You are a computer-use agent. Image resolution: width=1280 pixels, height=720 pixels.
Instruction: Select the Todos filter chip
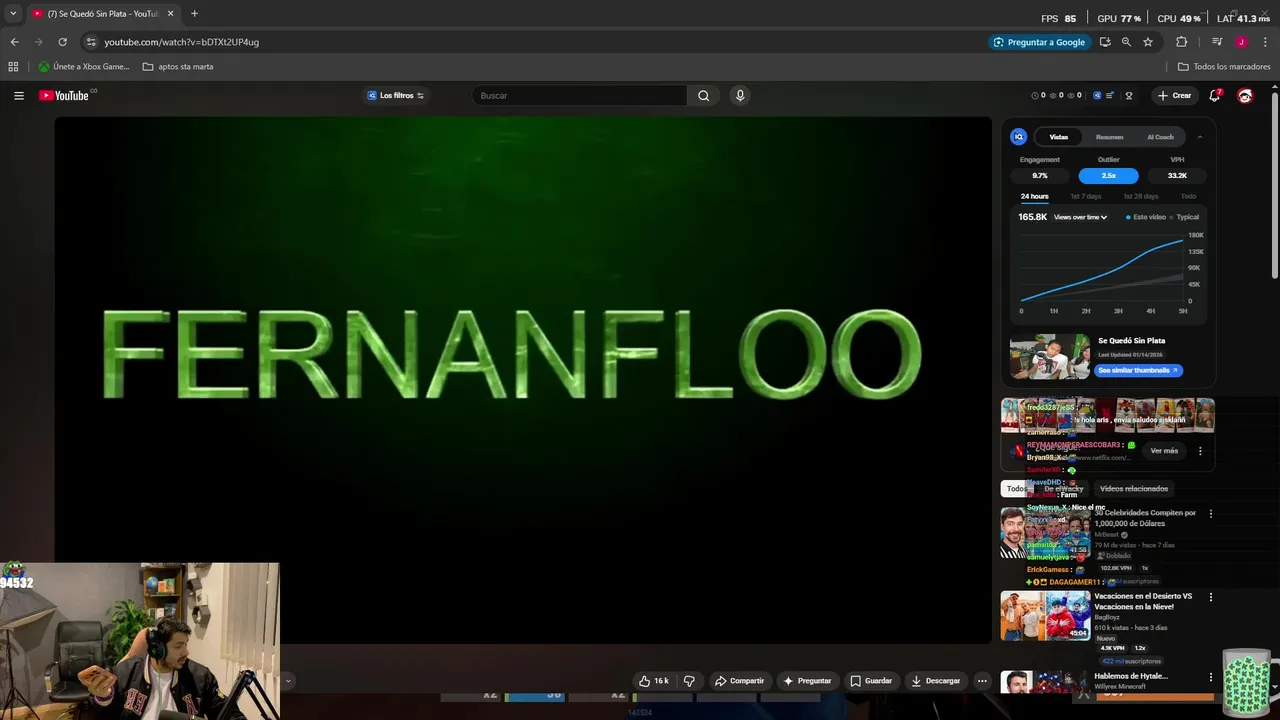tap(1016, 489)
